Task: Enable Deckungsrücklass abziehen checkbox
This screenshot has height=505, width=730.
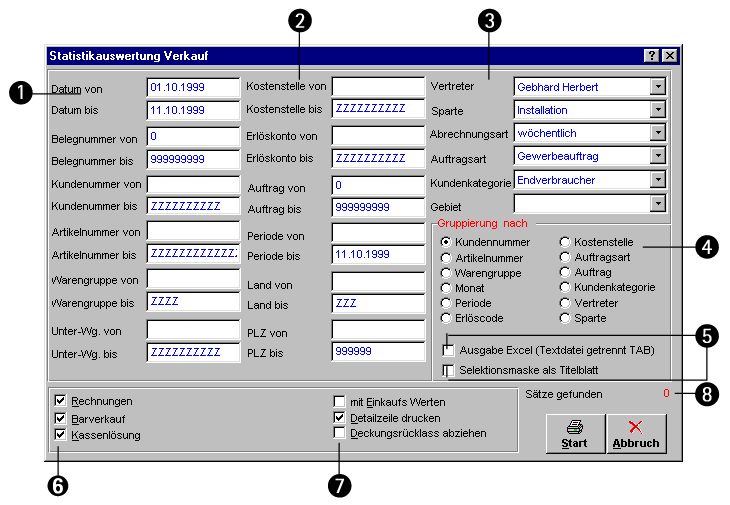Action: point(339,433)
